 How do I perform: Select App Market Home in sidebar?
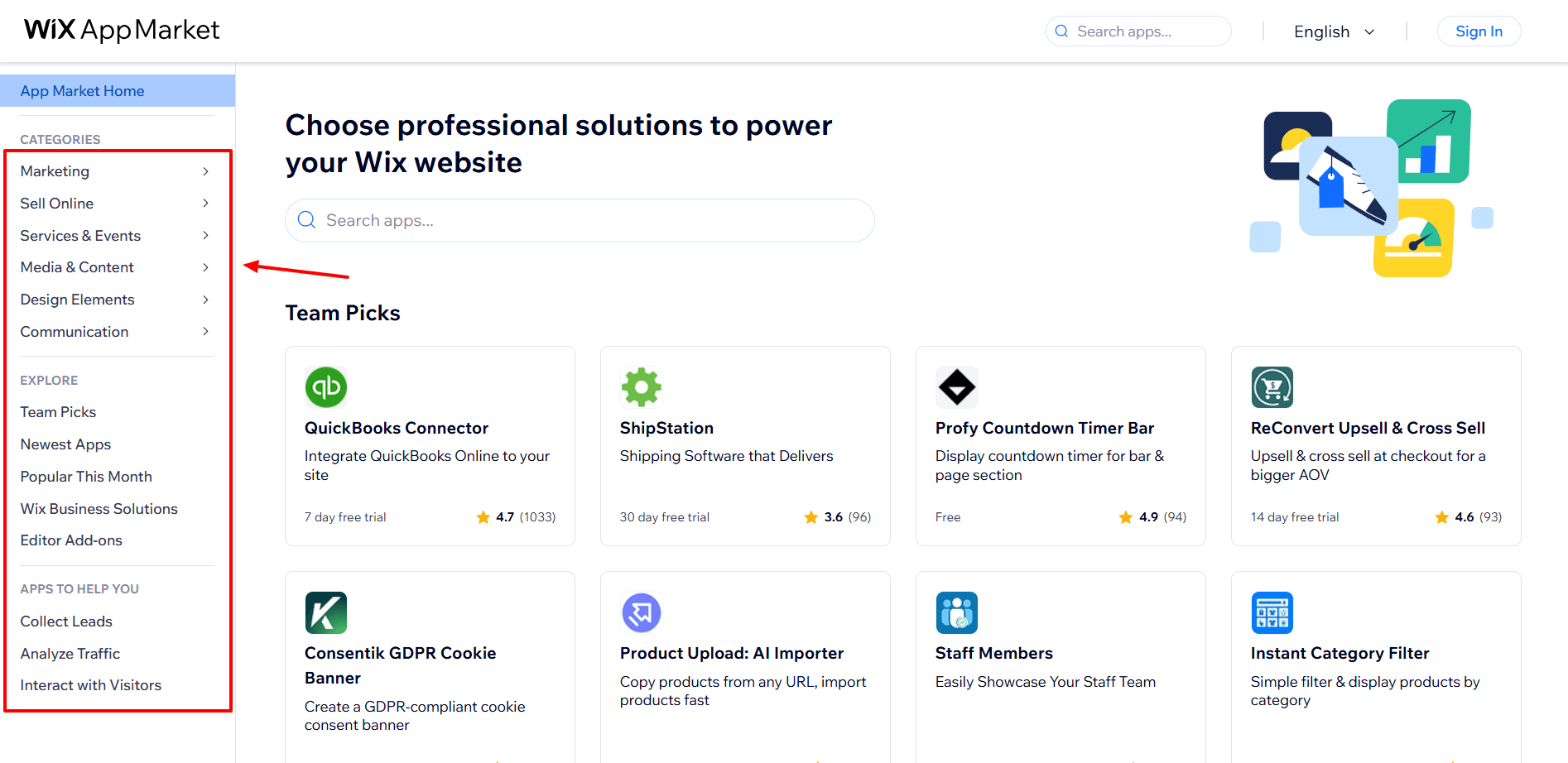click(x=83, y=91)
